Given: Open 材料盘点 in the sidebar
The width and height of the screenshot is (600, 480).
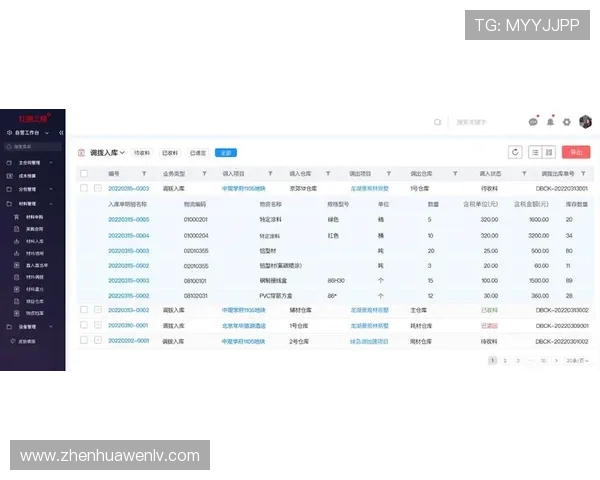Looking at the screenshot, I should [34, 289].
